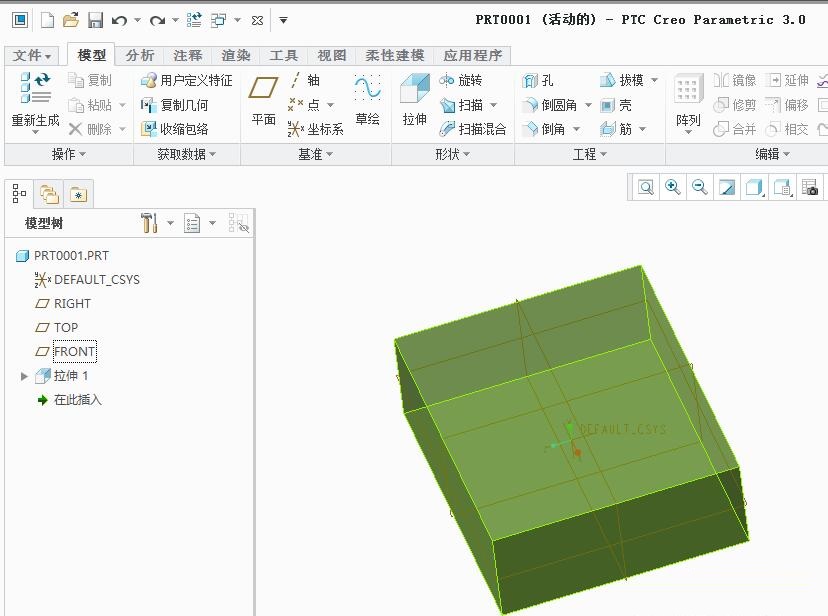Select the 镜像 mirror tool
Image resolution: width=828 pixels, height=616 pixels.
(735, 80)
